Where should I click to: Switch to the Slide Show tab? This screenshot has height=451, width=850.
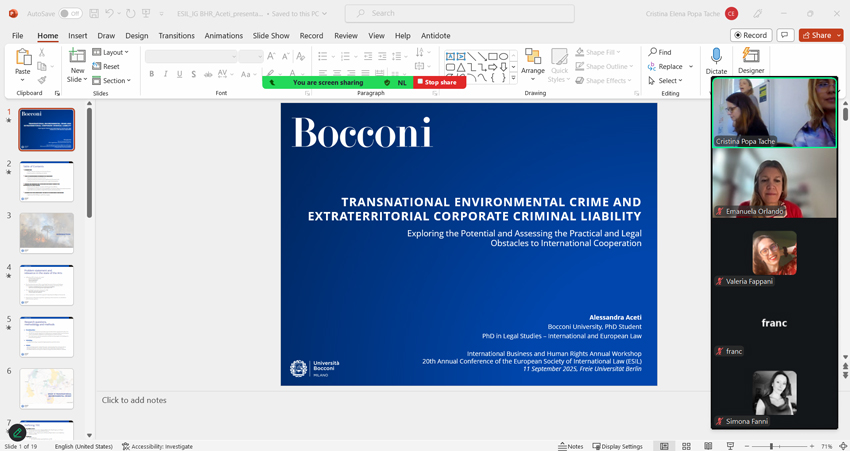tap(271, 36)
